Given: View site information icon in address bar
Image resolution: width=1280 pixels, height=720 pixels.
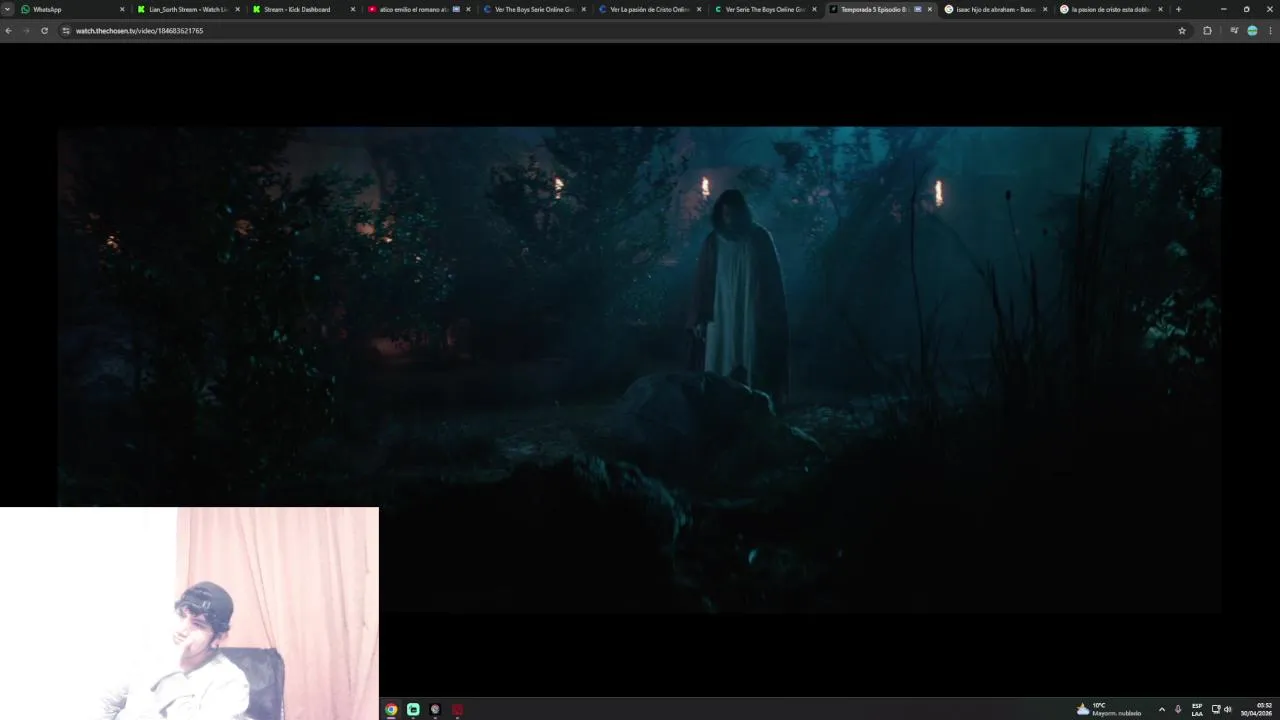Looking at the screenshot, I should pyautogui.click(x=66, y=31).
